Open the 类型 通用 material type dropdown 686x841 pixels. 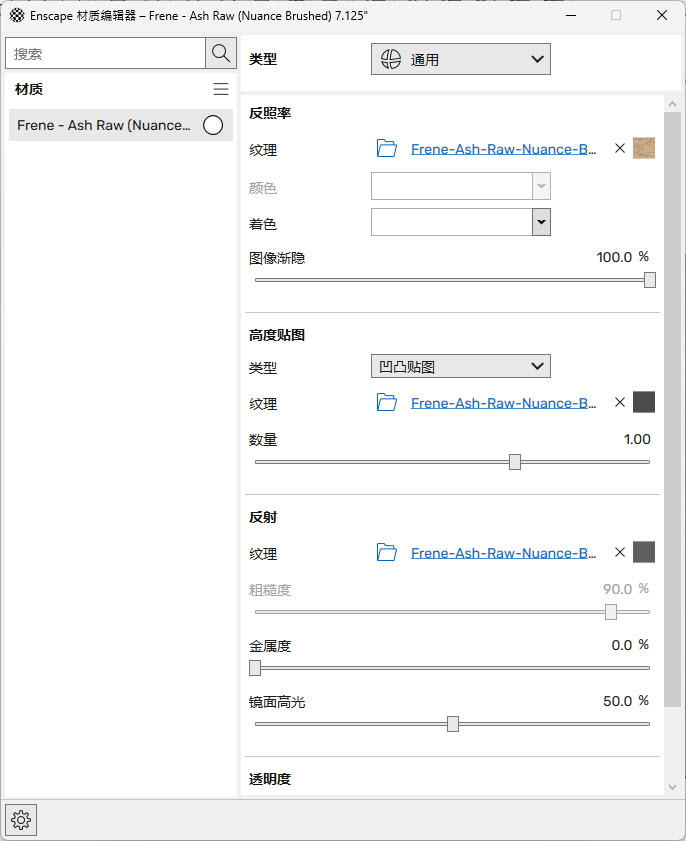click(461, 59)
